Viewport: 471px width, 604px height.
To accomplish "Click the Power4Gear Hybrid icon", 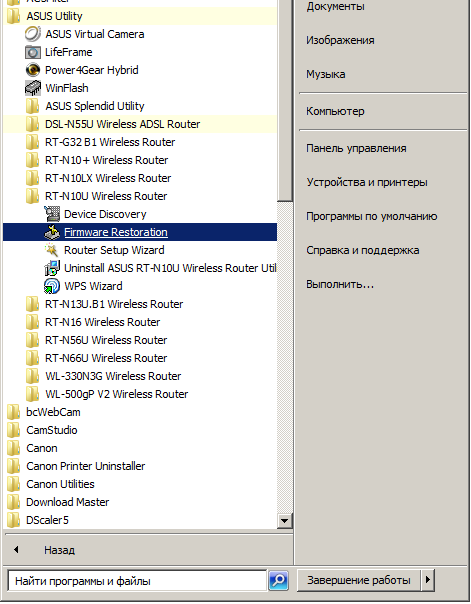I will (33, 70).
